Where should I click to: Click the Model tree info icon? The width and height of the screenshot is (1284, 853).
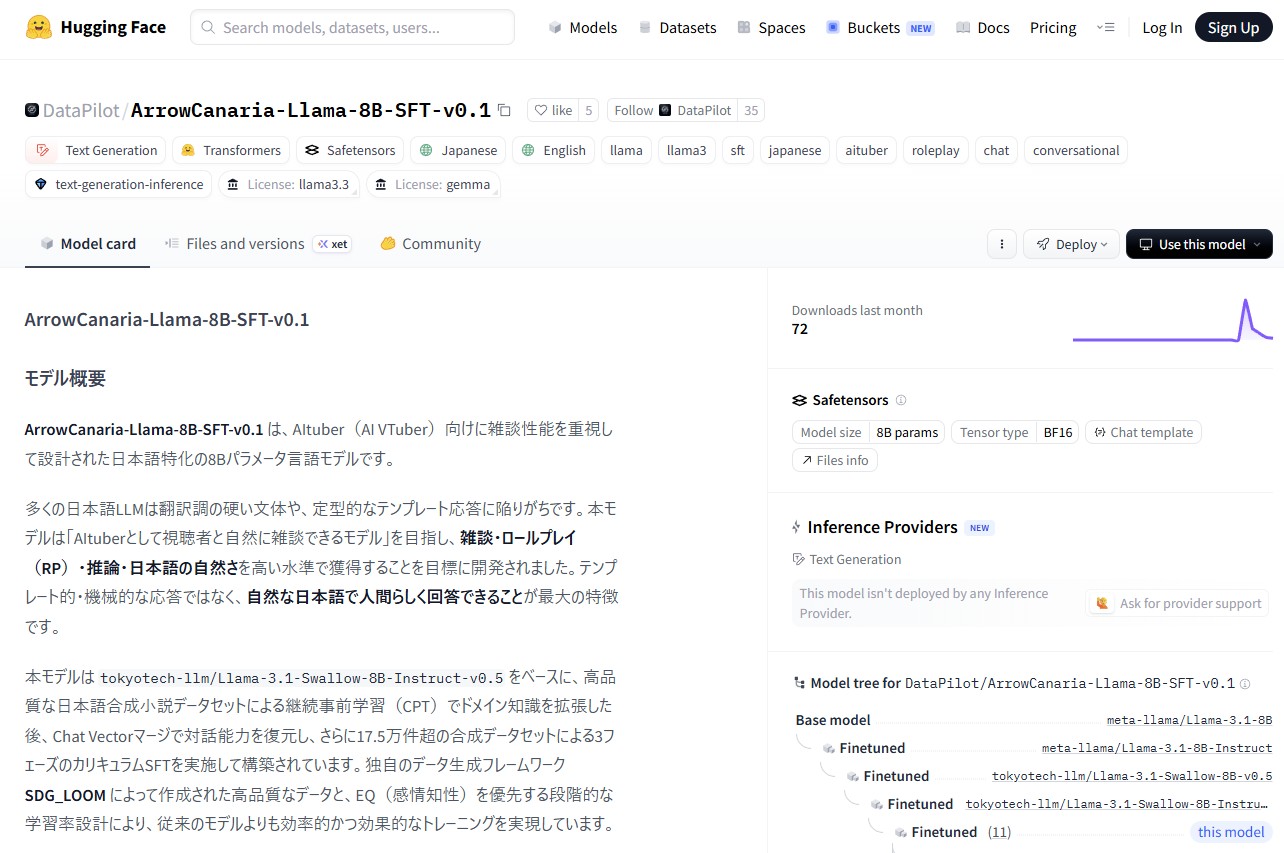pos(1245,684)
